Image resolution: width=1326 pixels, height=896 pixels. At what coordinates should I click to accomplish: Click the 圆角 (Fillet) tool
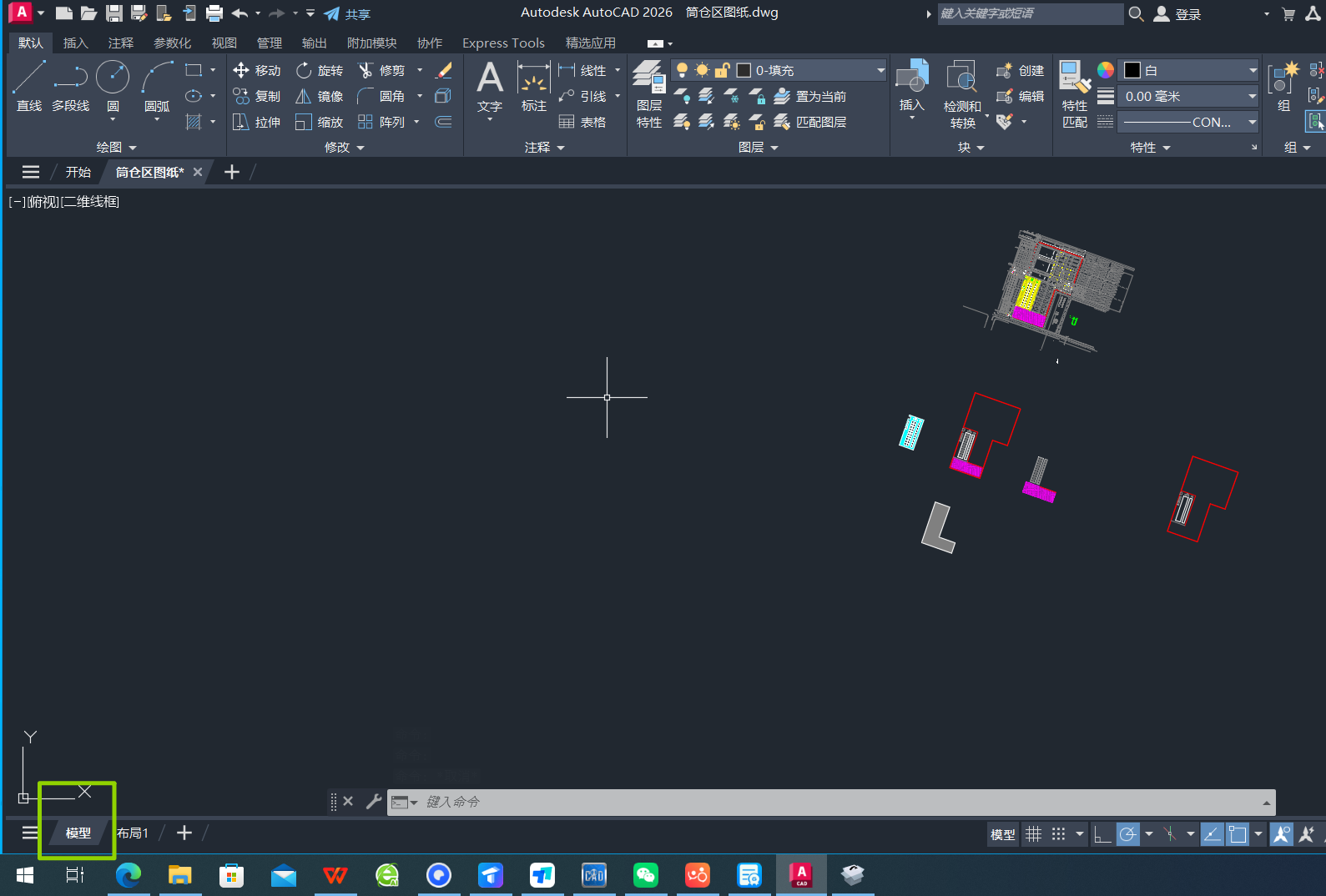click(x=381, y=96)
